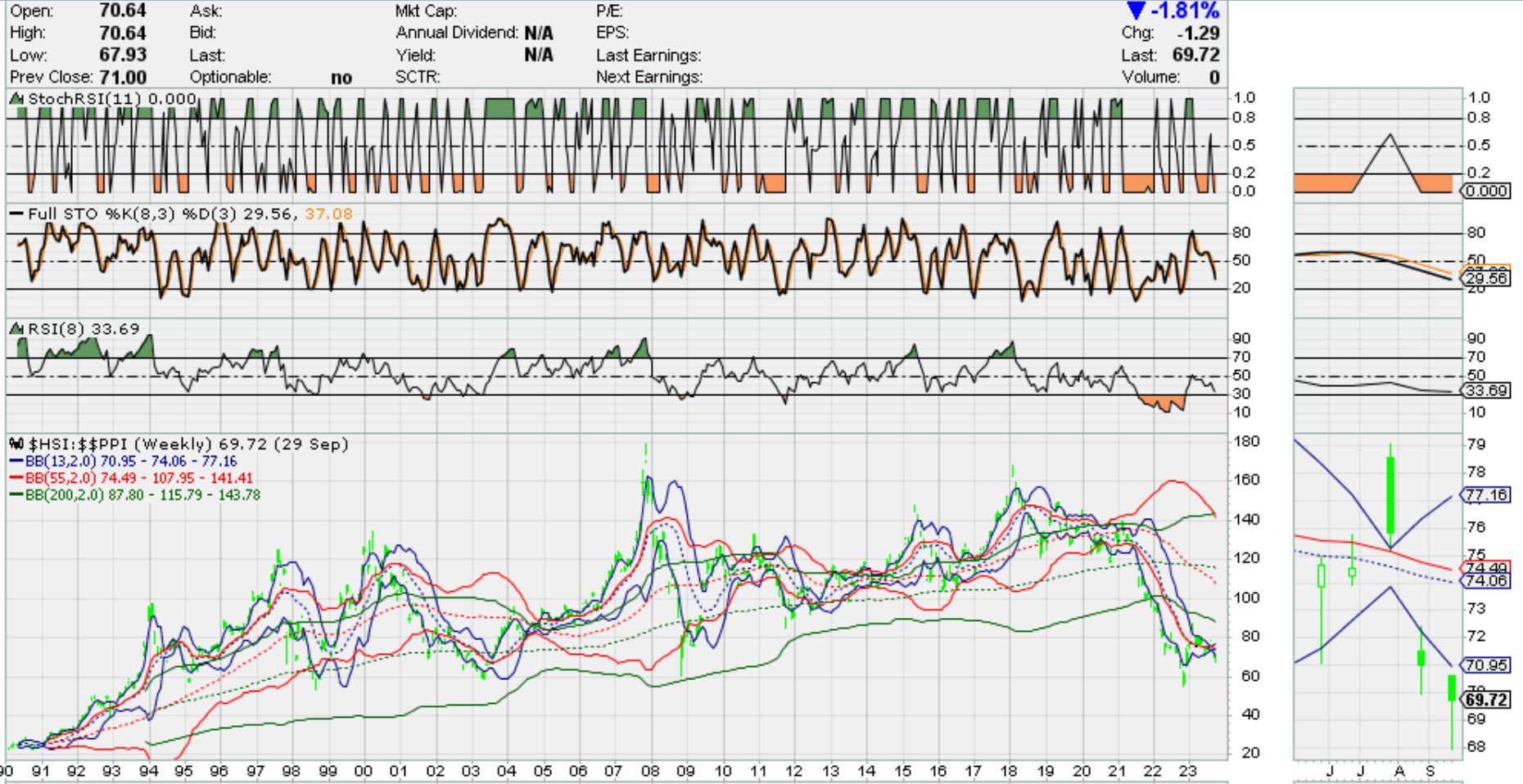Click the candlestick icon beside $HSI:$$PPI
This screenshot has height=784, width=1523.
[16, 444]
